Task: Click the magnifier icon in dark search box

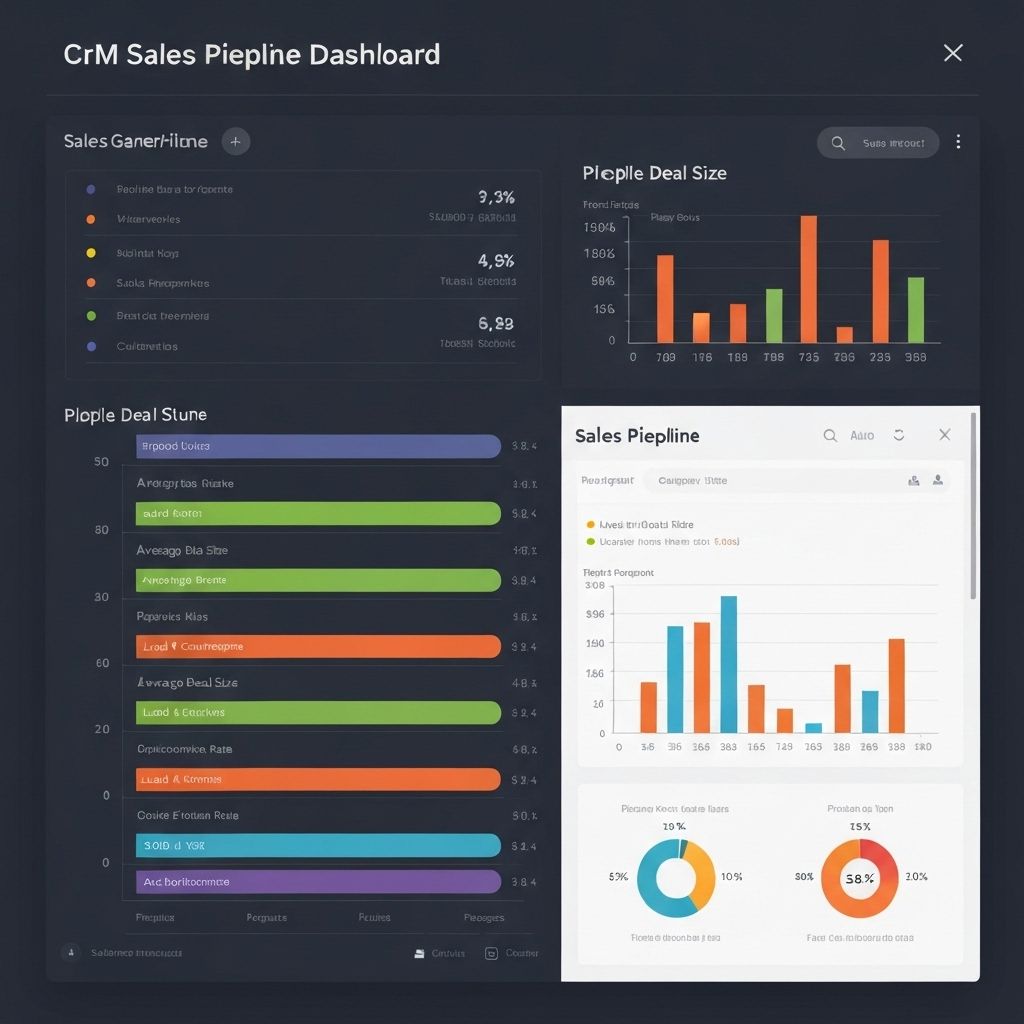Action: coord(838,143)
